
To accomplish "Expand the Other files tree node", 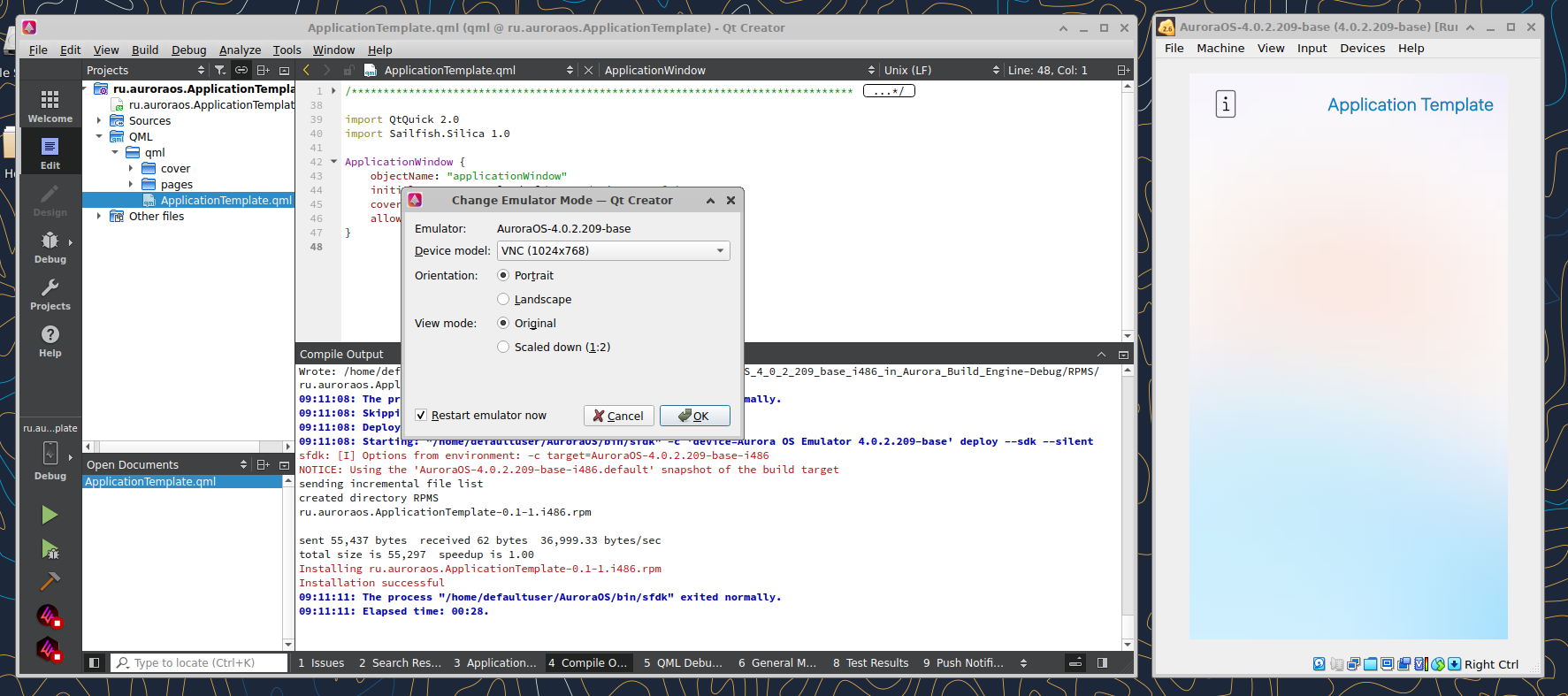I will click(99, 216).
